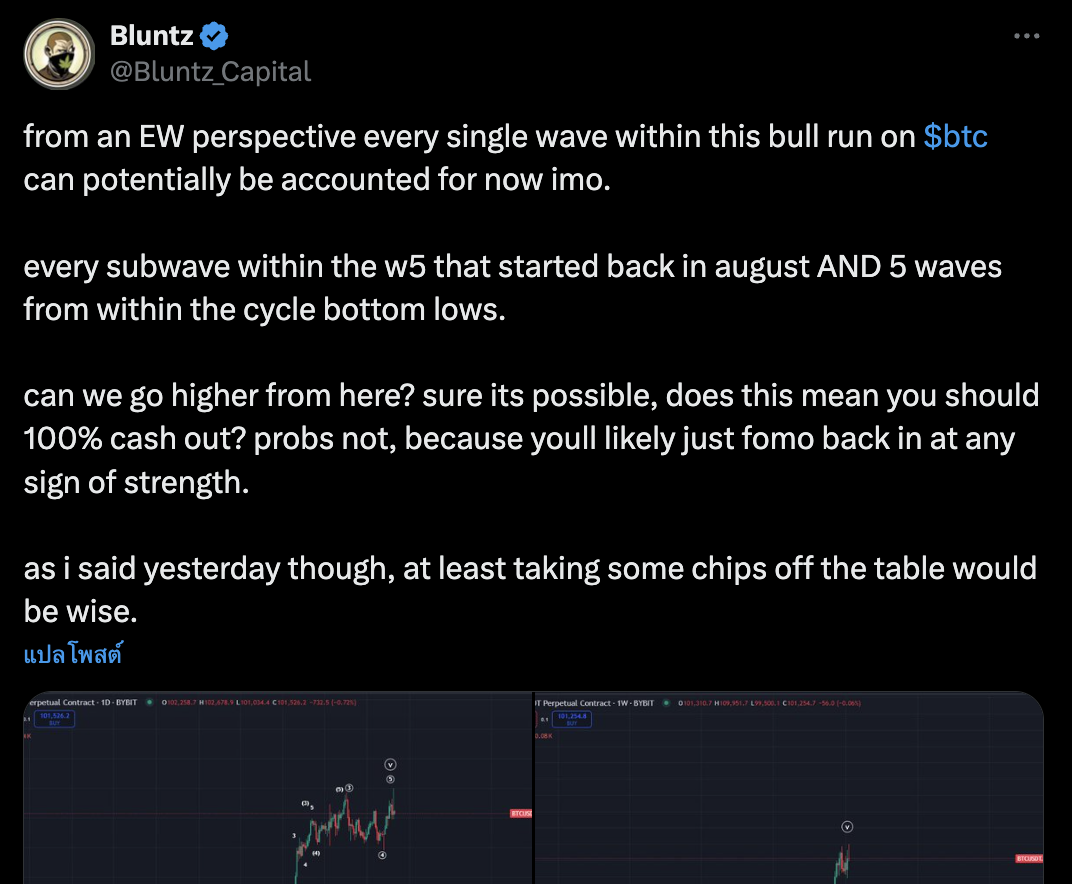The image size is (1072, 884).
Task: Click the circled V wave label on right chart
Action: 847,827
